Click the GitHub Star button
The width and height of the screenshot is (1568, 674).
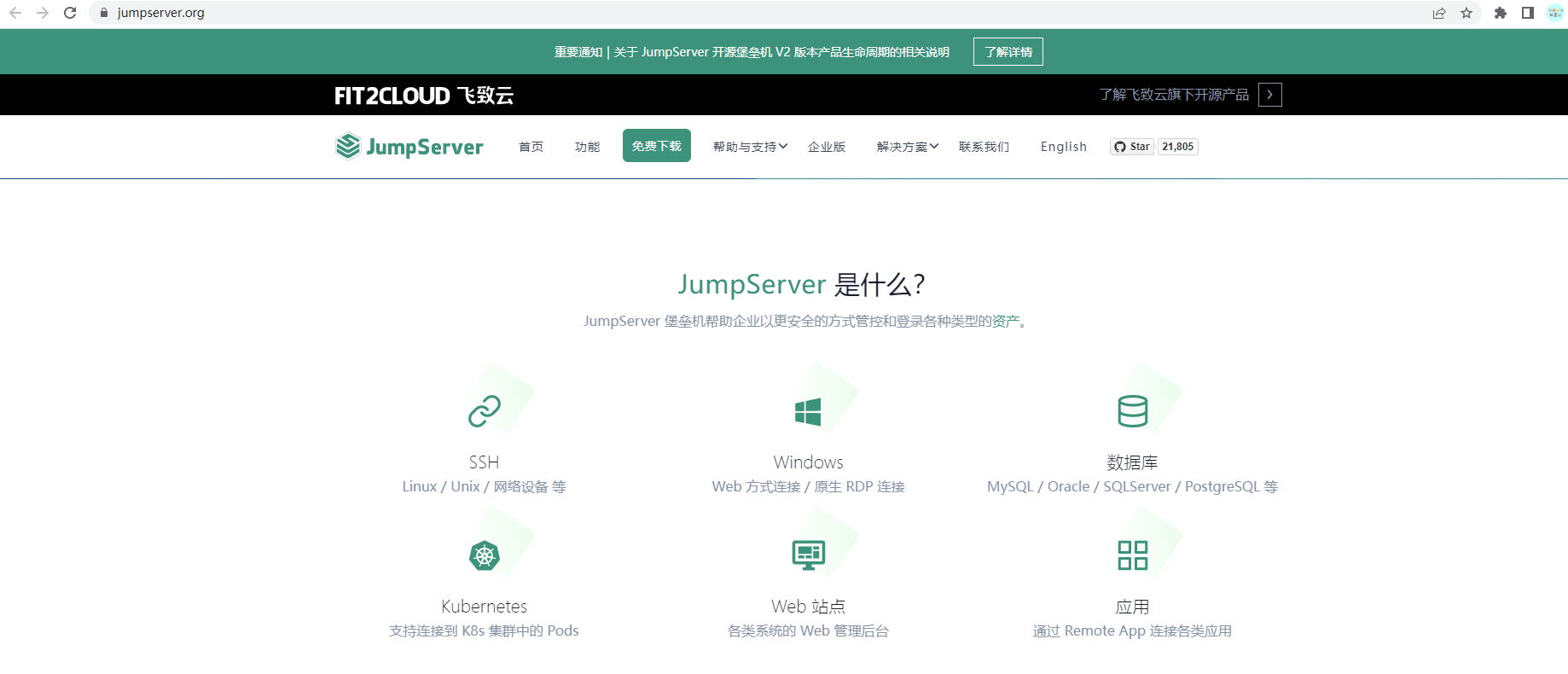pos(1132,147)
